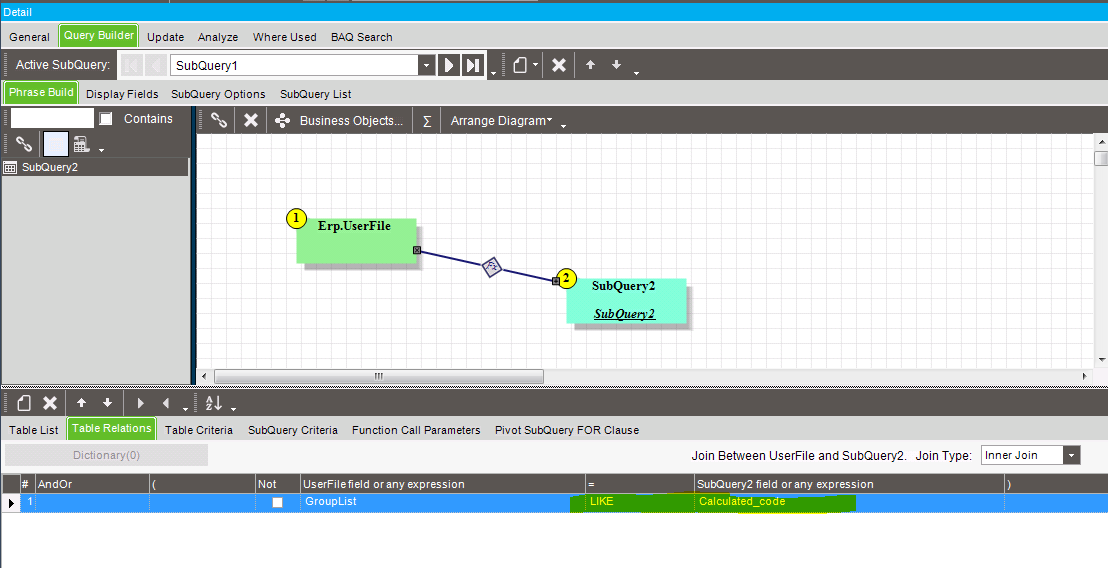1108x568 pixels.
Task: Toggle the Not checkbox in row 1
Action: (x=278, y=502)
